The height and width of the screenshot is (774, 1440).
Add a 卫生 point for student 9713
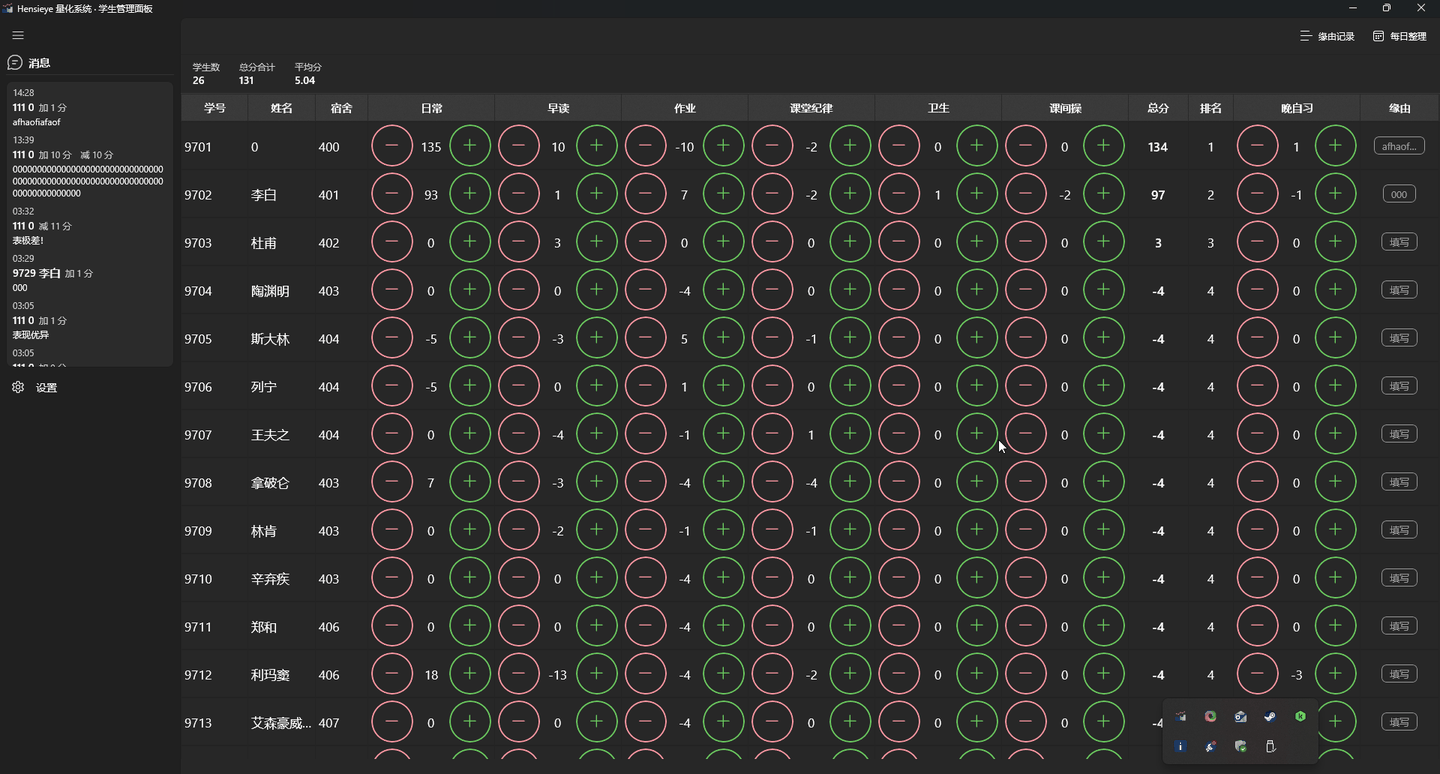click(x=977, y=723)
